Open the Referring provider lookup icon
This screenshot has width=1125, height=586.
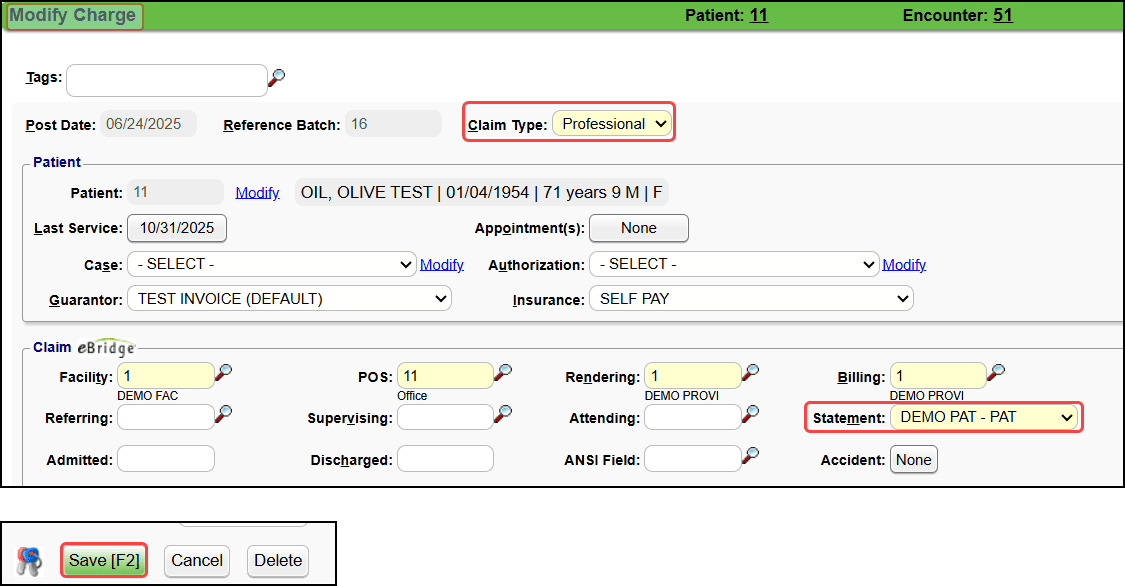pyautogui.click(x=224, y=413)
